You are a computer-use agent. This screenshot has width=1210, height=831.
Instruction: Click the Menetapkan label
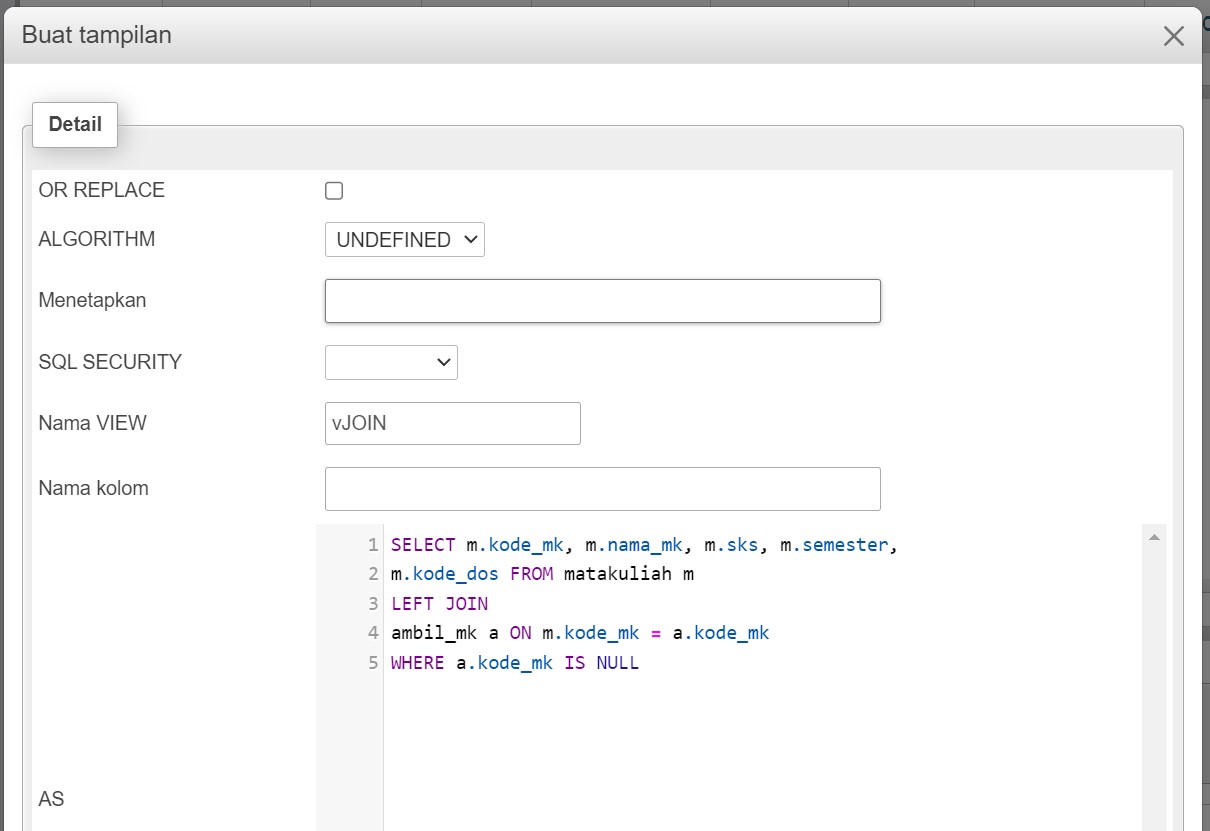coord(92,300)
